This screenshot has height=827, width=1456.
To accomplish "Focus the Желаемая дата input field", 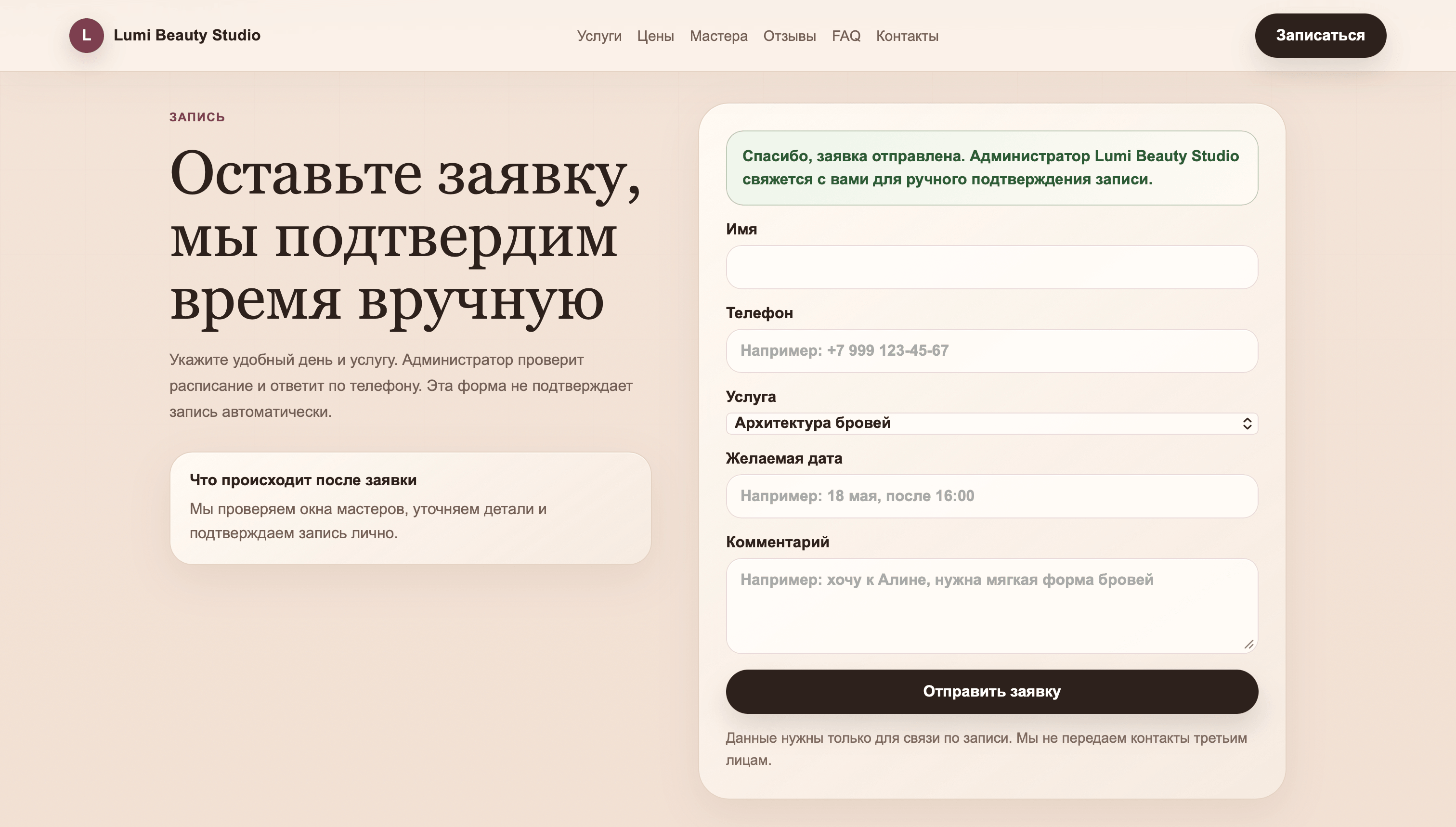I will [992, 496].
